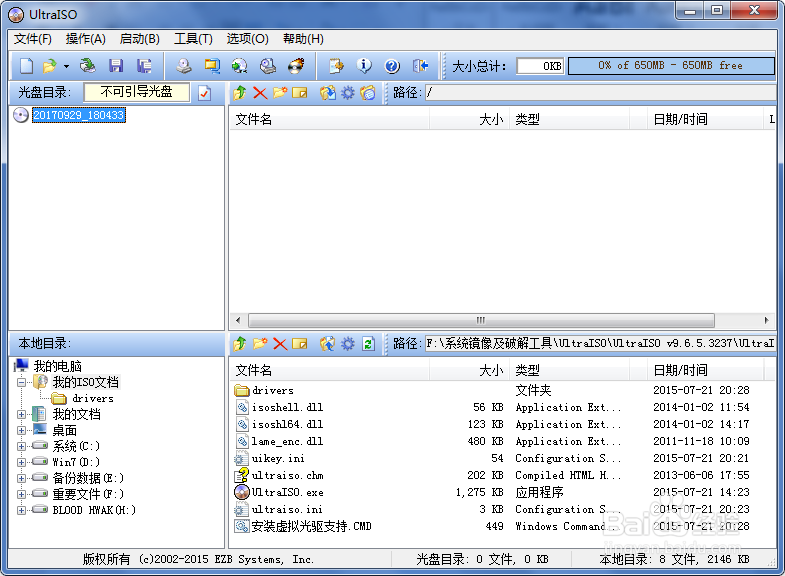Open the dropdown arrow beside Open icon

[x=66, y=66]
